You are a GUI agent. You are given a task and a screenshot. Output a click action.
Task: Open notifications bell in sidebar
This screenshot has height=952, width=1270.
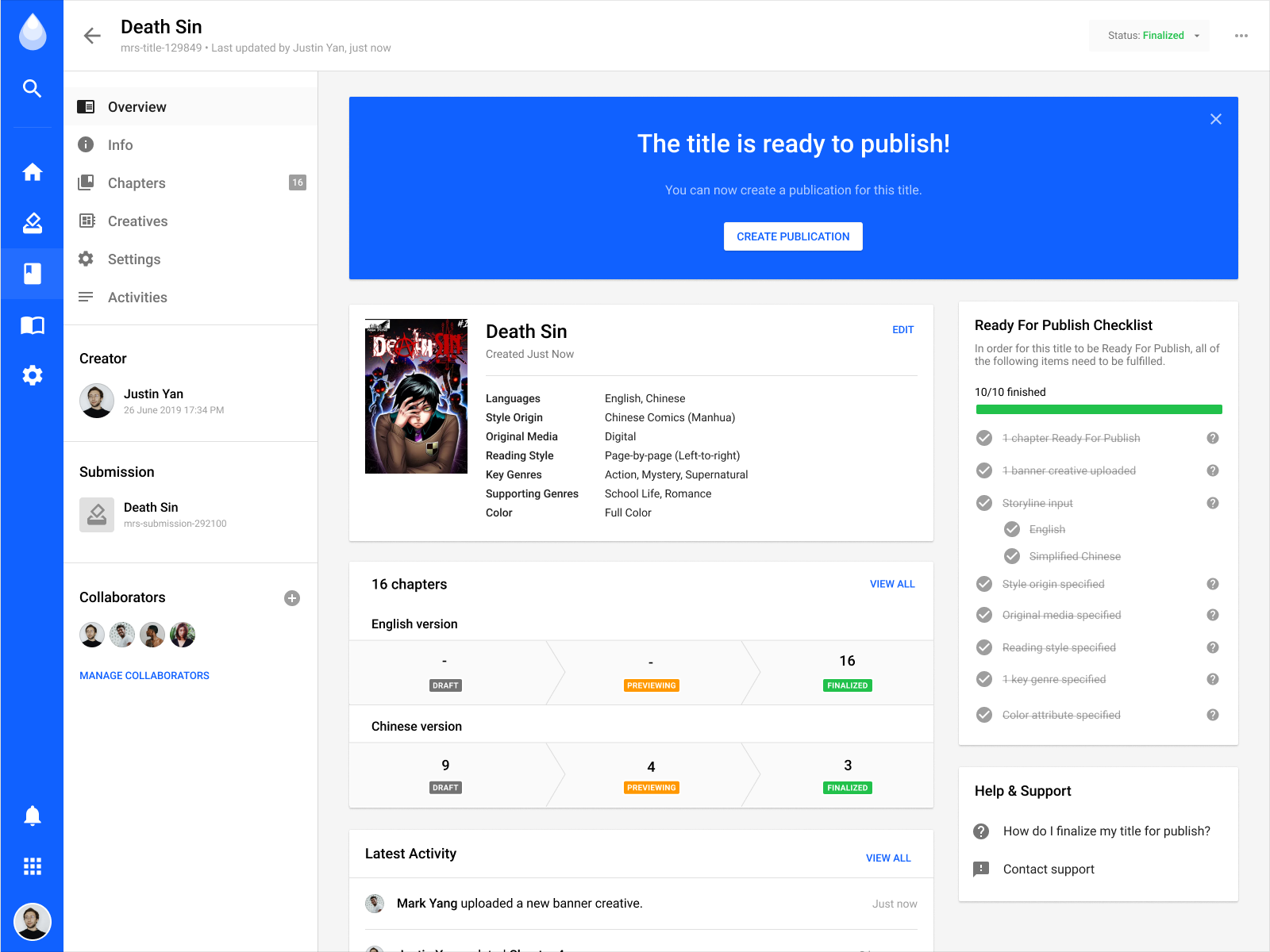click(32, 816)
